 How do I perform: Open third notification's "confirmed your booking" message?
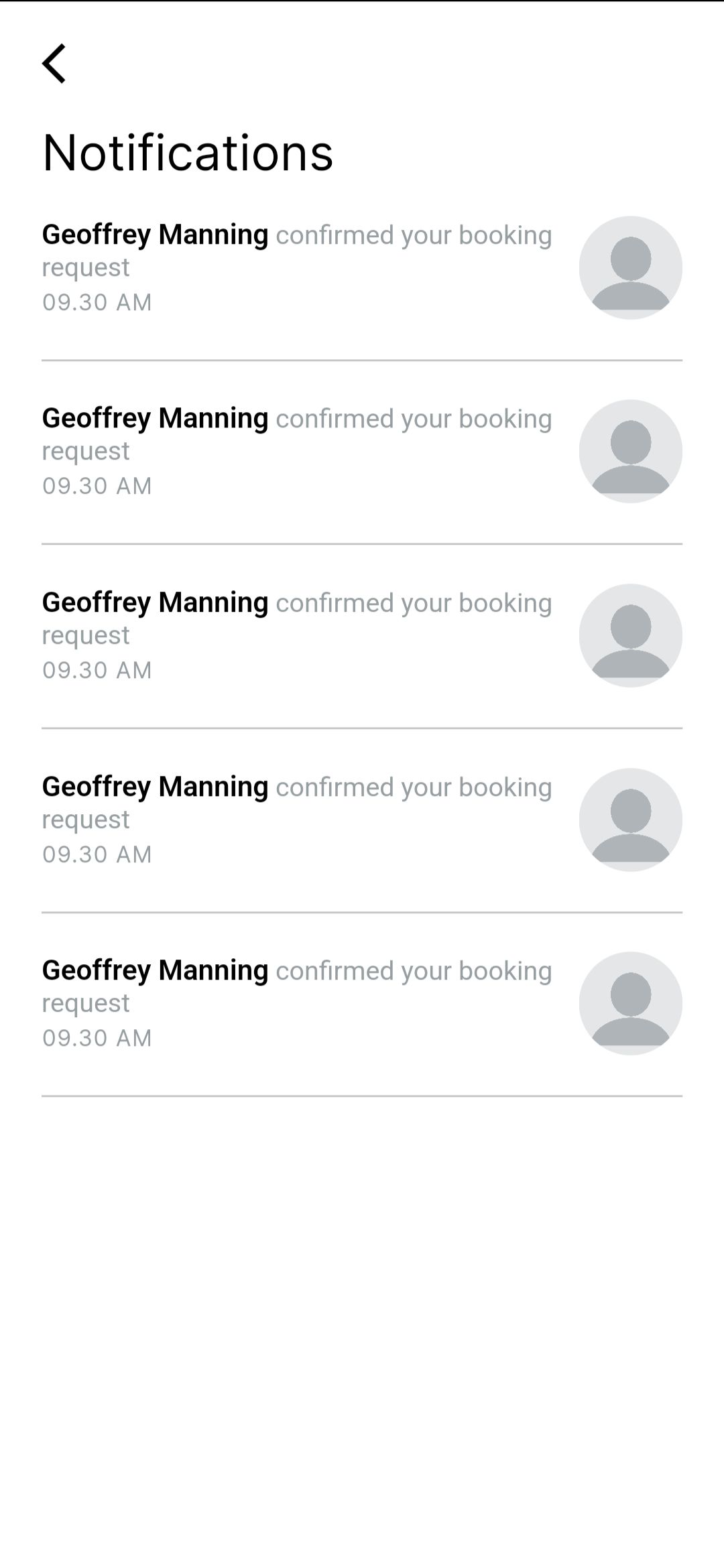click(x=414, y=604)
